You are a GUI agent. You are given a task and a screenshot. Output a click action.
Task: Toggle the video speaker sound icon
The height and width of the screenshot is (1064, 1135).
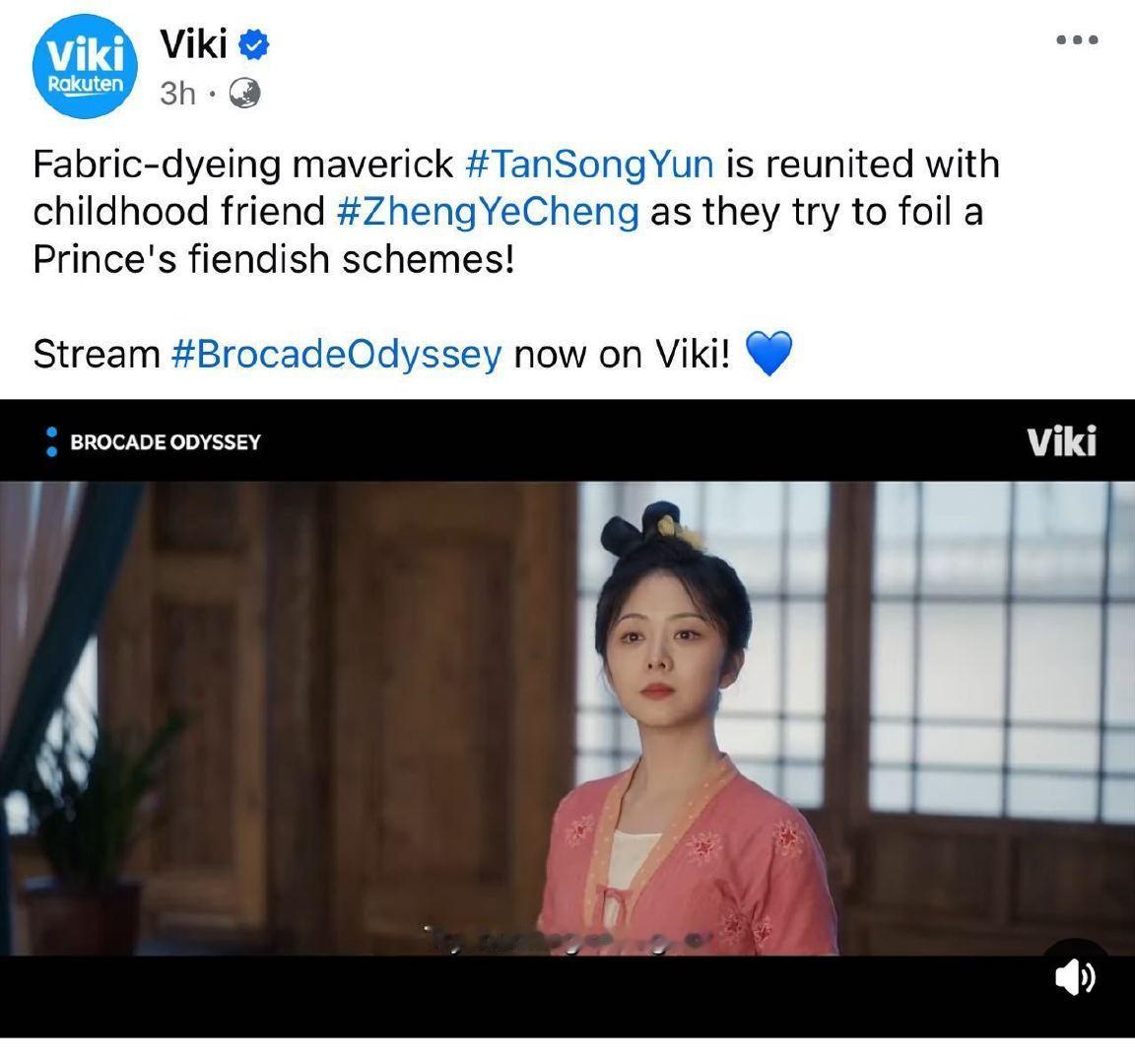coord(1075,978)
